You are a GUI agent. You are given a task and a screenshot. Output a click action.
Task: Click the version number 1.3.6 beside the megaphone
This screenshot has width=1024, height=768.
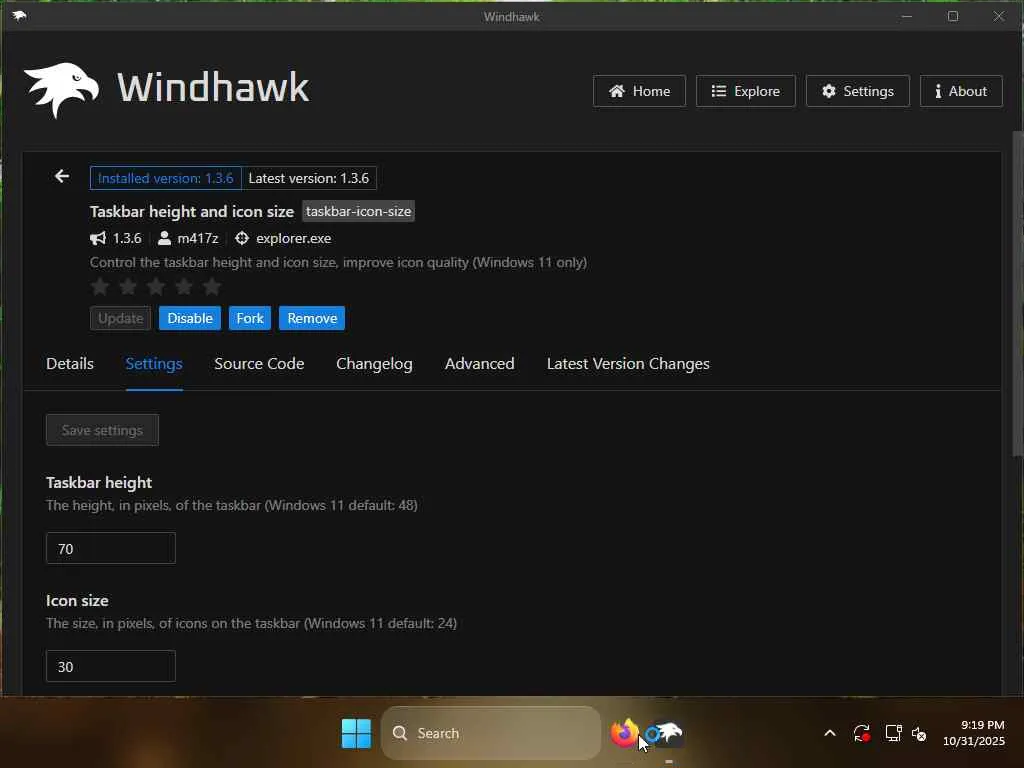[127, 238]
